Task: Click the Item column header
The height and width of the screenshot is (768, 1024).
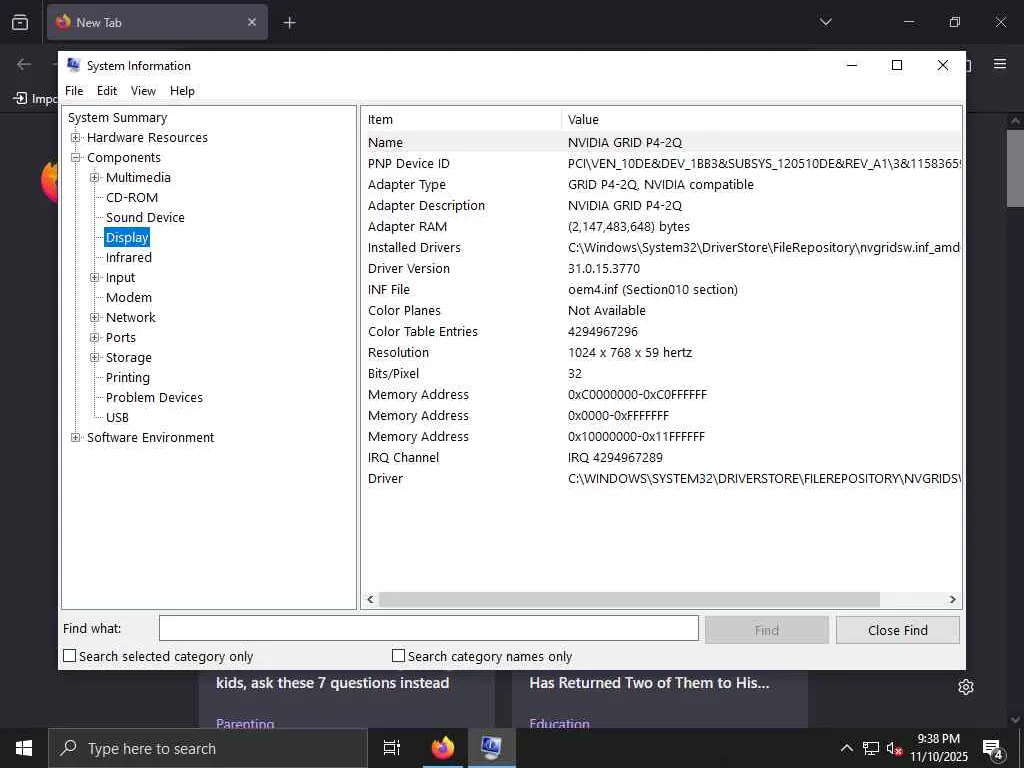Action: (461, 120)
